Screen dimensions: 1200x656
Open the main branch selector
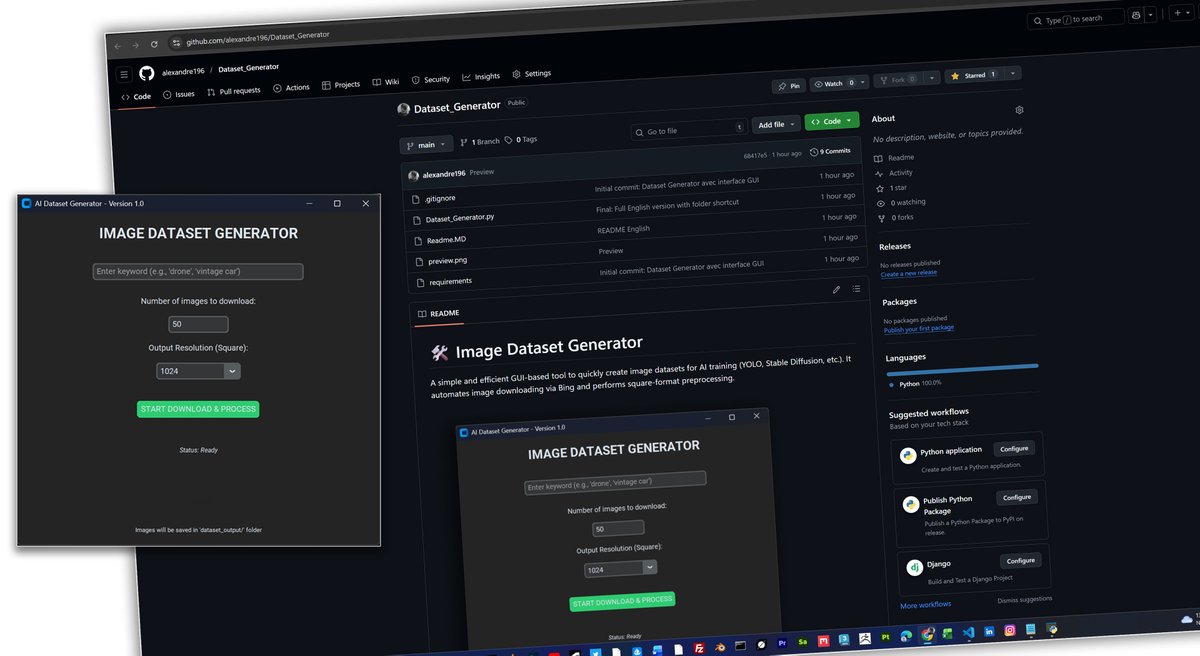[426, 145]
